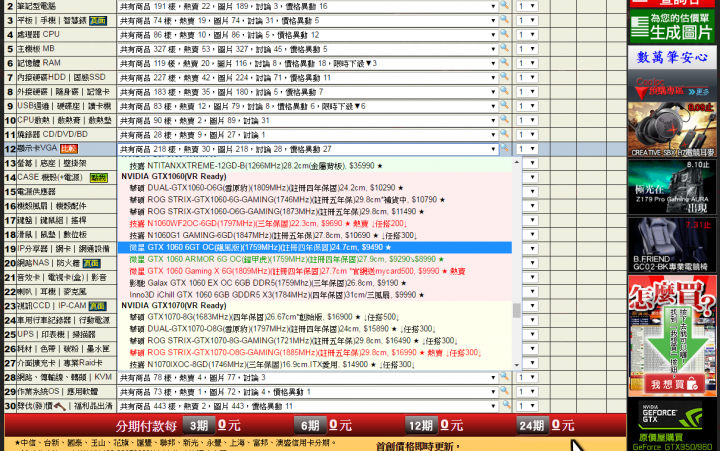720x451 pixels.
Task: Click the search magnifier in the HDD/SSD row
Action: (x=504, y=77)
